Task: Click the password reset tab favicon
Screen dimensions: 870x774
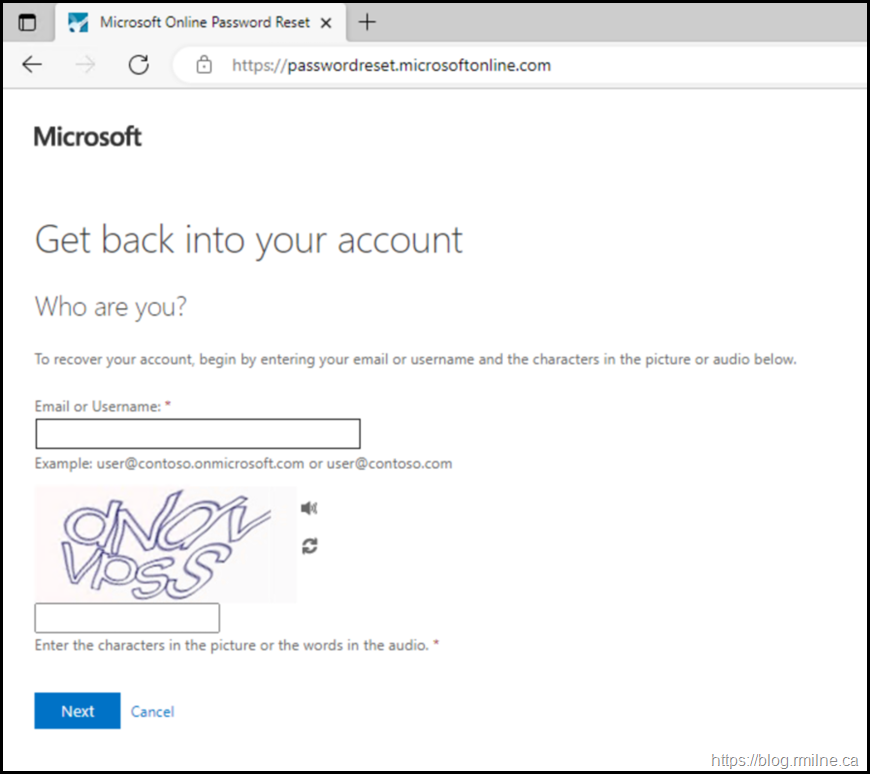Action: pos(78,22)
